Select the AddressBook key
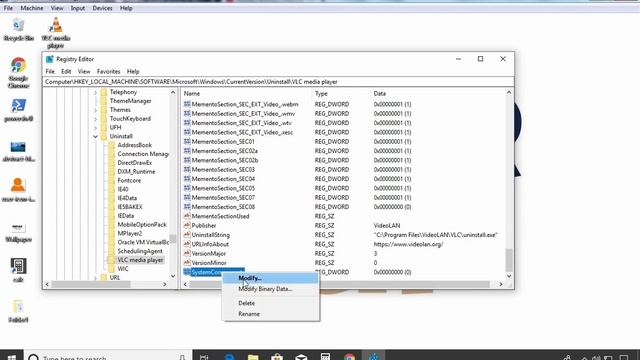The image size is (640, 360). [x=135, y=145]
